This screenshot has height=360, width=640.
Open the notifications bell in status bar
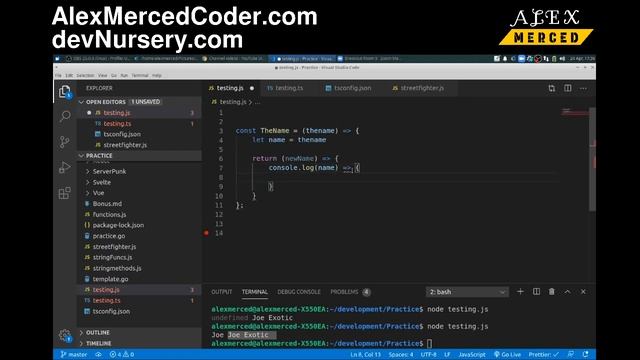[x=586, y=354]
